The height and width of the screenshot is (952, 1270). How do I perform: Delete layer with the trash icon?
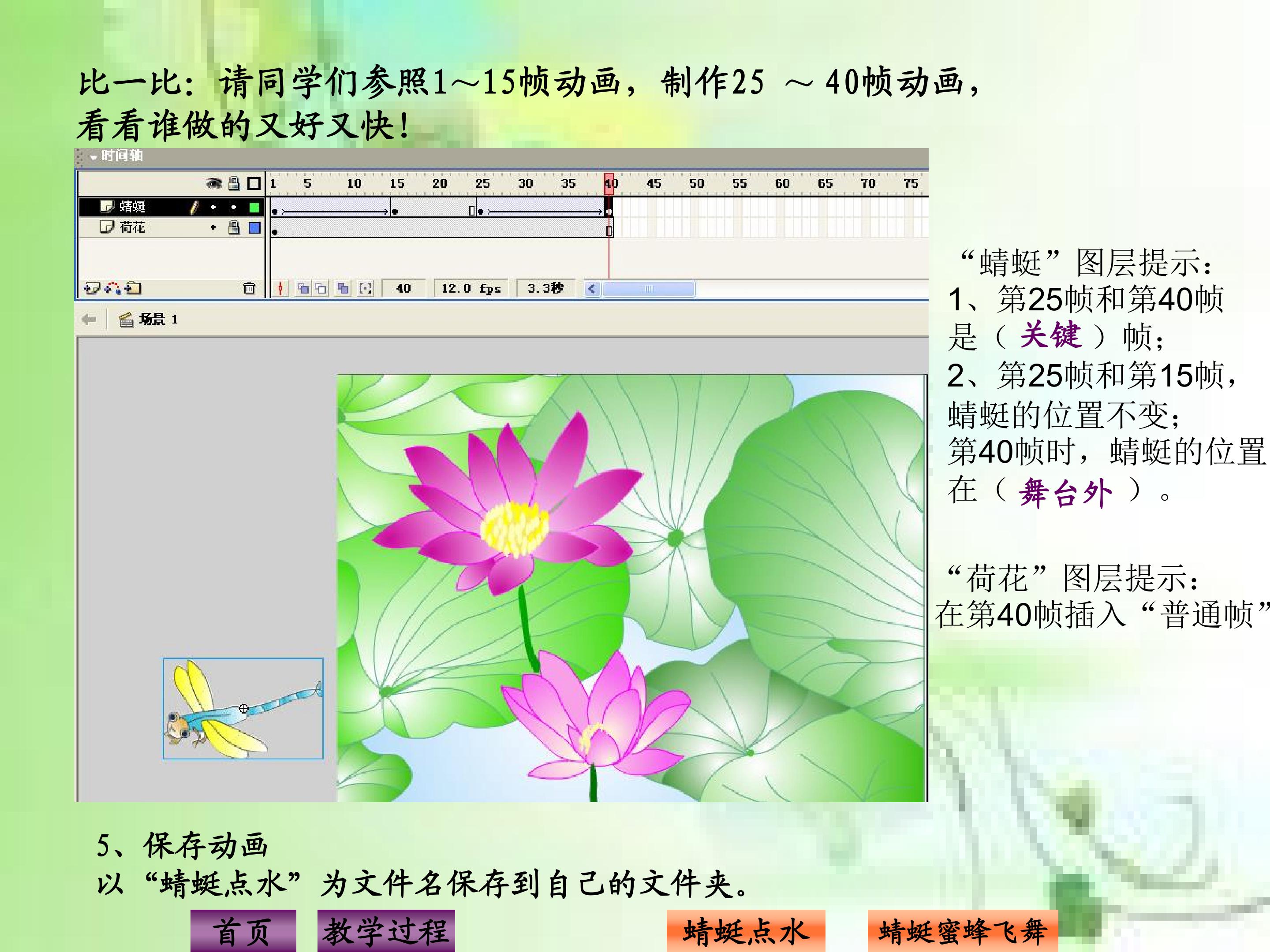249,288
